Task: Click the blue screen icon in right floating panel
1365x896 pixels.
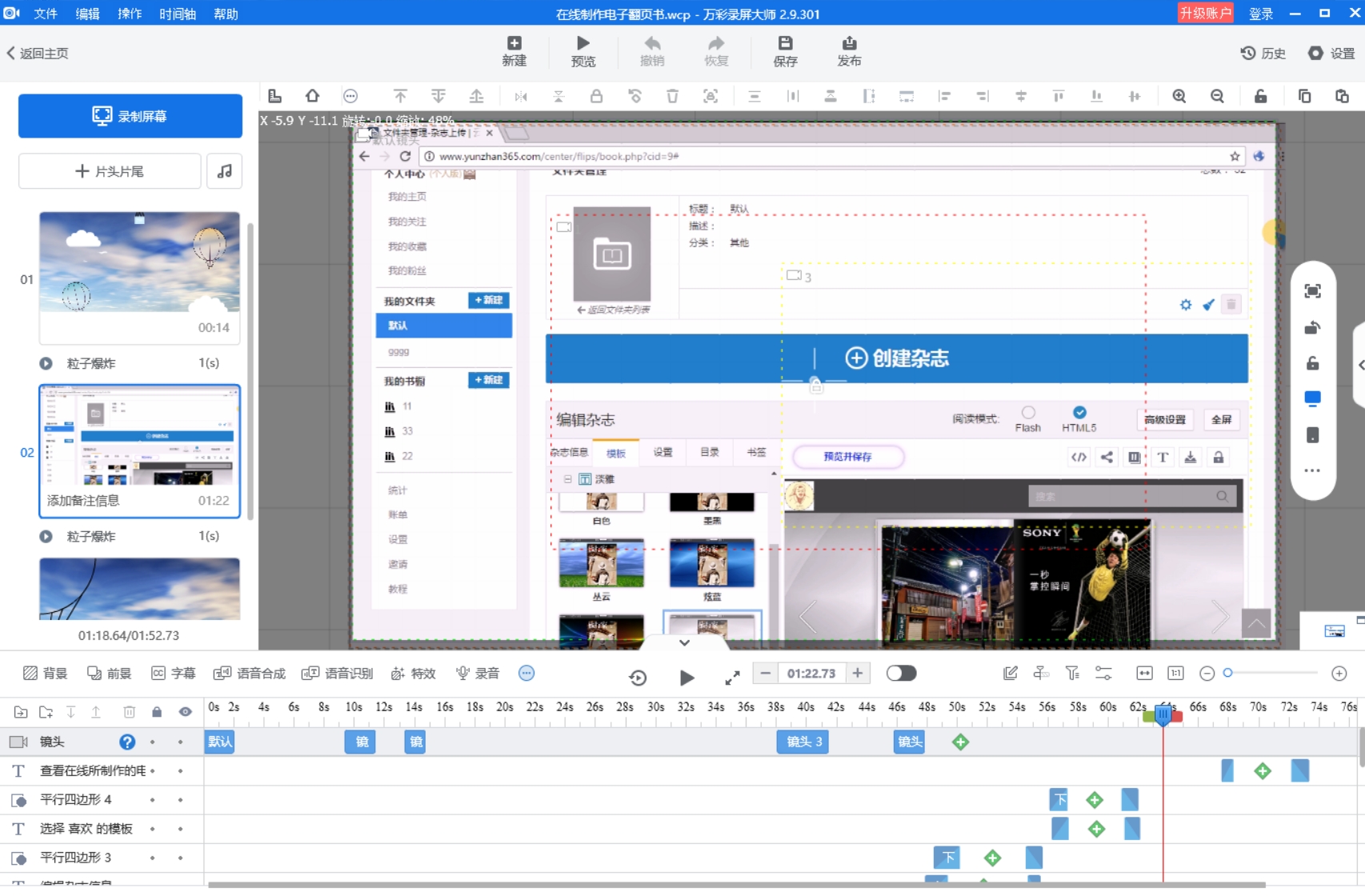Action: [x=1312, y=398]
